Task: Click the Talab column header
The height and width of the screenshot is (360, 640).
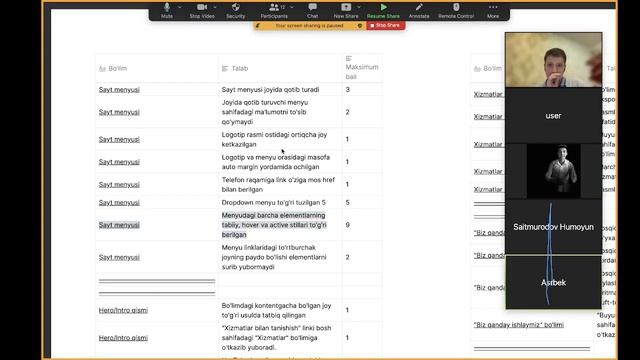Action: coord(235,68)
